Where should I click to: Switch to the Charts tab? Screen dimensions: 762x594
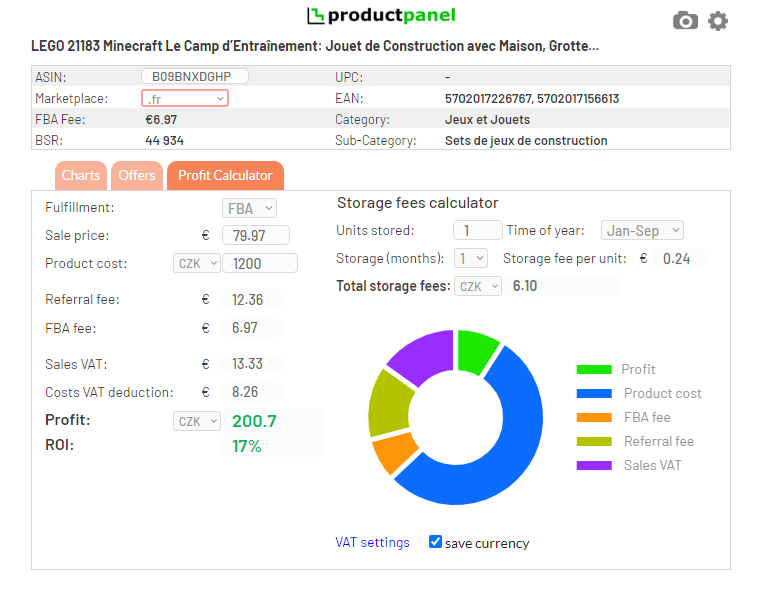coord(81,175)
